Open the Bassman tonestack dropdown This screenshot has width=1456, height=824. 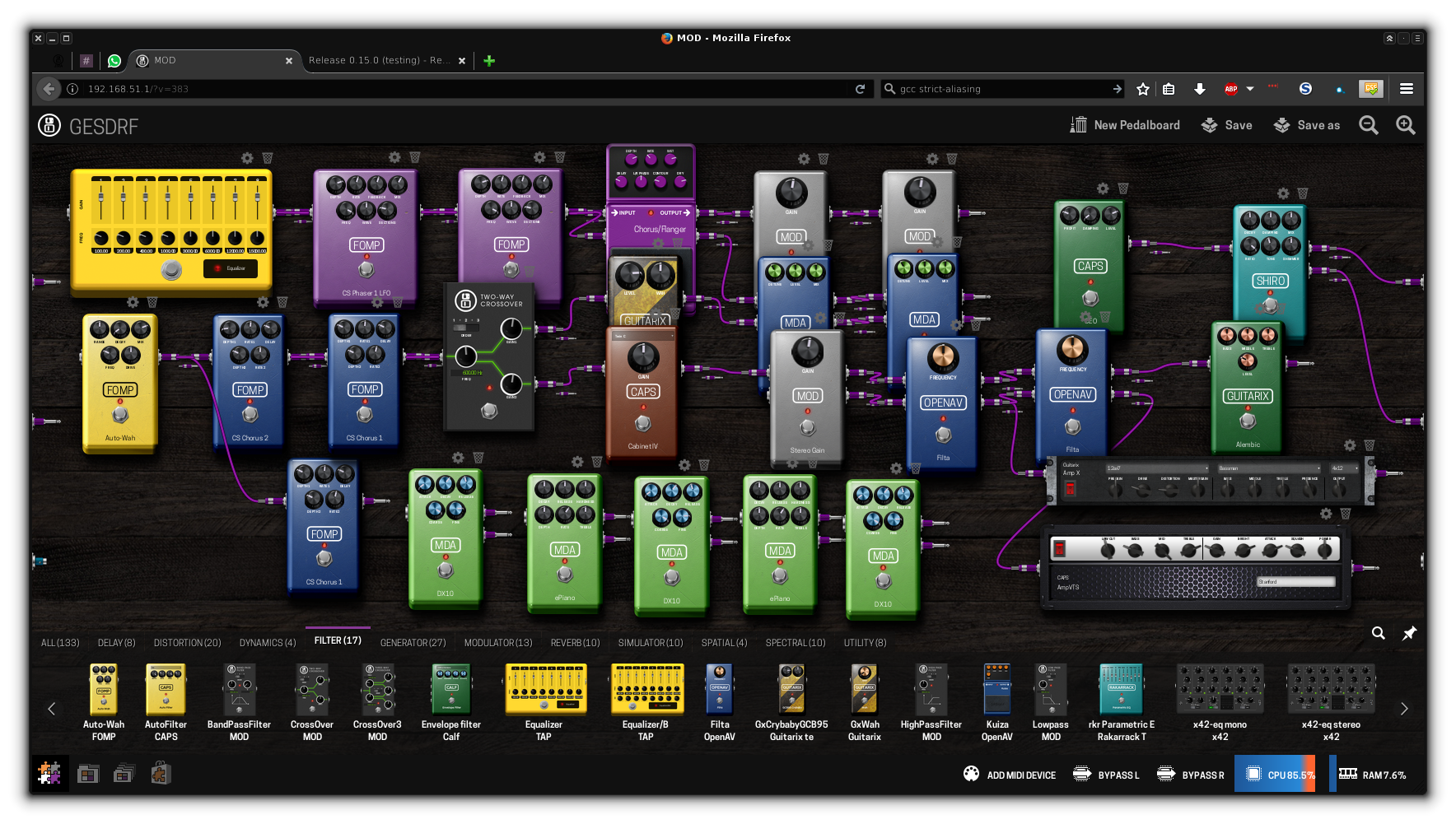coord(1268,468)
